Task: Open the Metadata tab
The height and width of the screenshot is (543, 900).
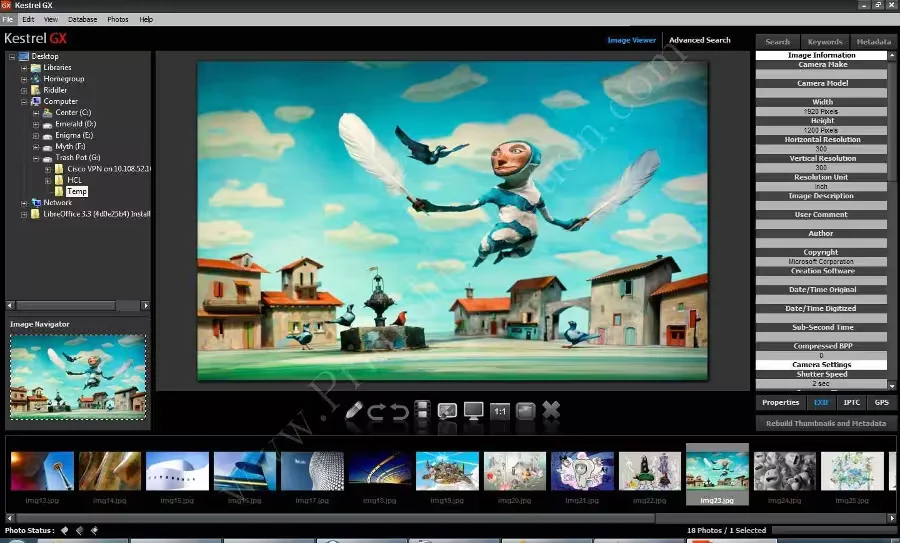Action: tap(874, 42)
